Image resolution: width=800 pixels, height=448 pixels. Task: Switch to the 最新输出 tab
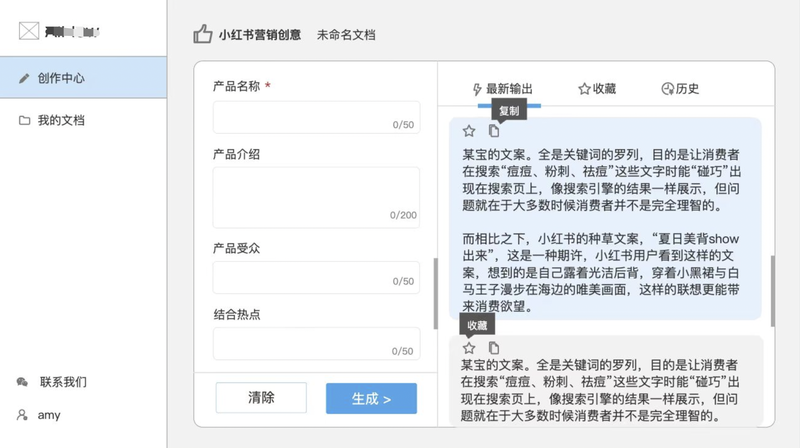(503, 89)
